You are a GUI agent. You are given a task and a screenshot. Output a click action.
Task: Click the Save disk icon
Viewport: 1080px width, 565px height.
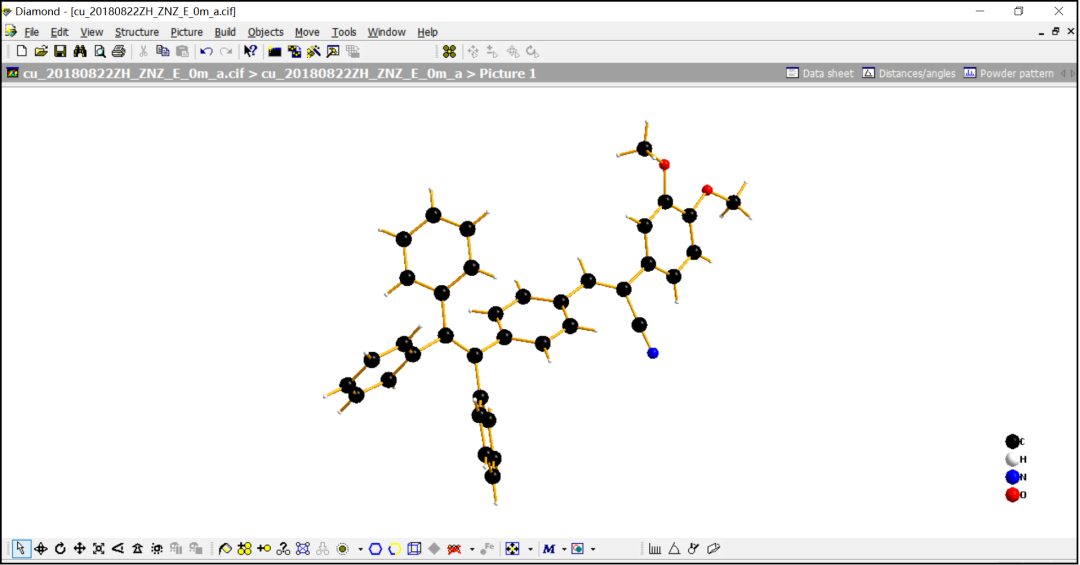[x=60, y=51]
